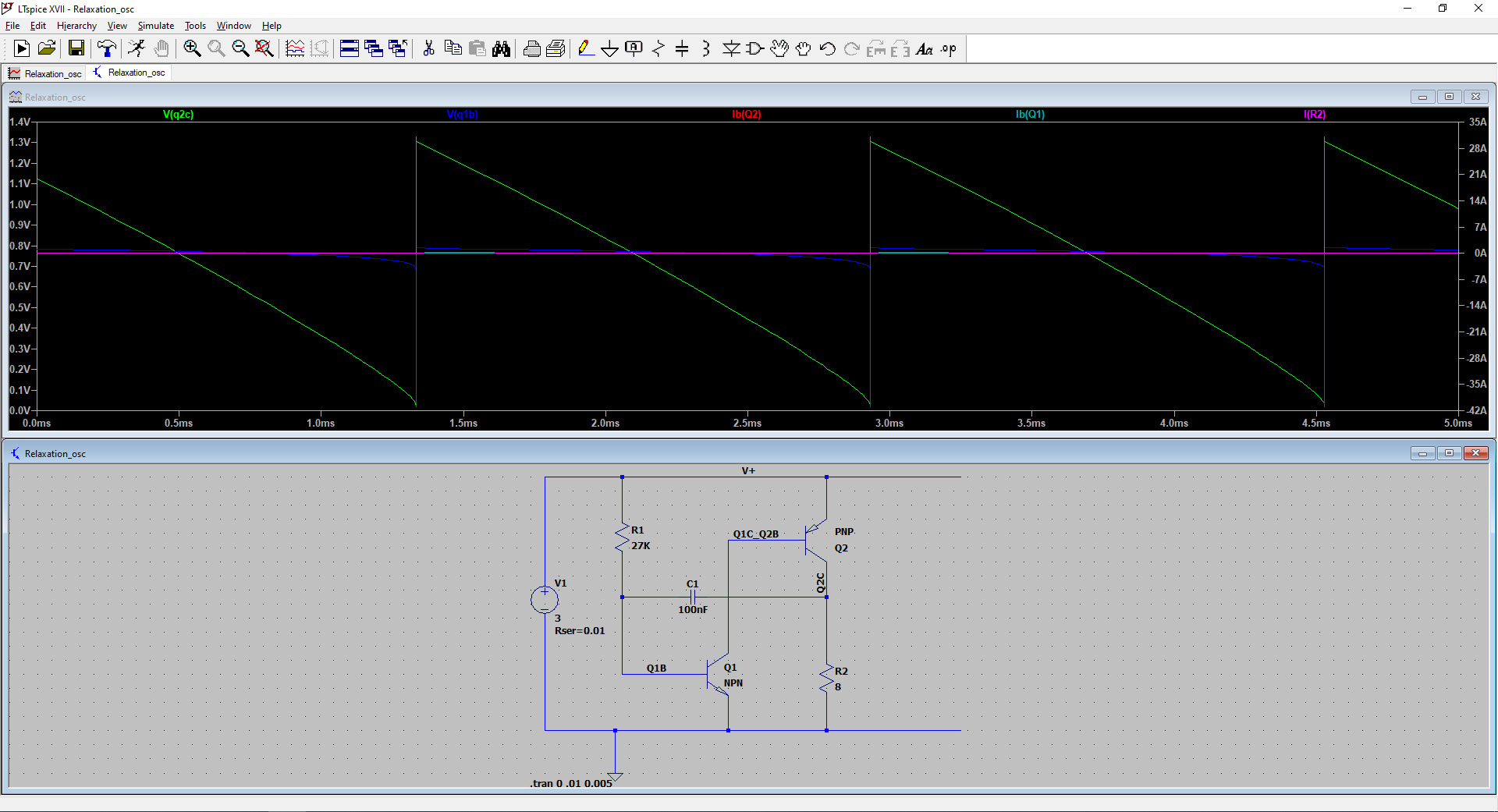Screen dimensions: 1498x812
Task: Click the Q1 NPN transistor symbol
Action: 718,675
